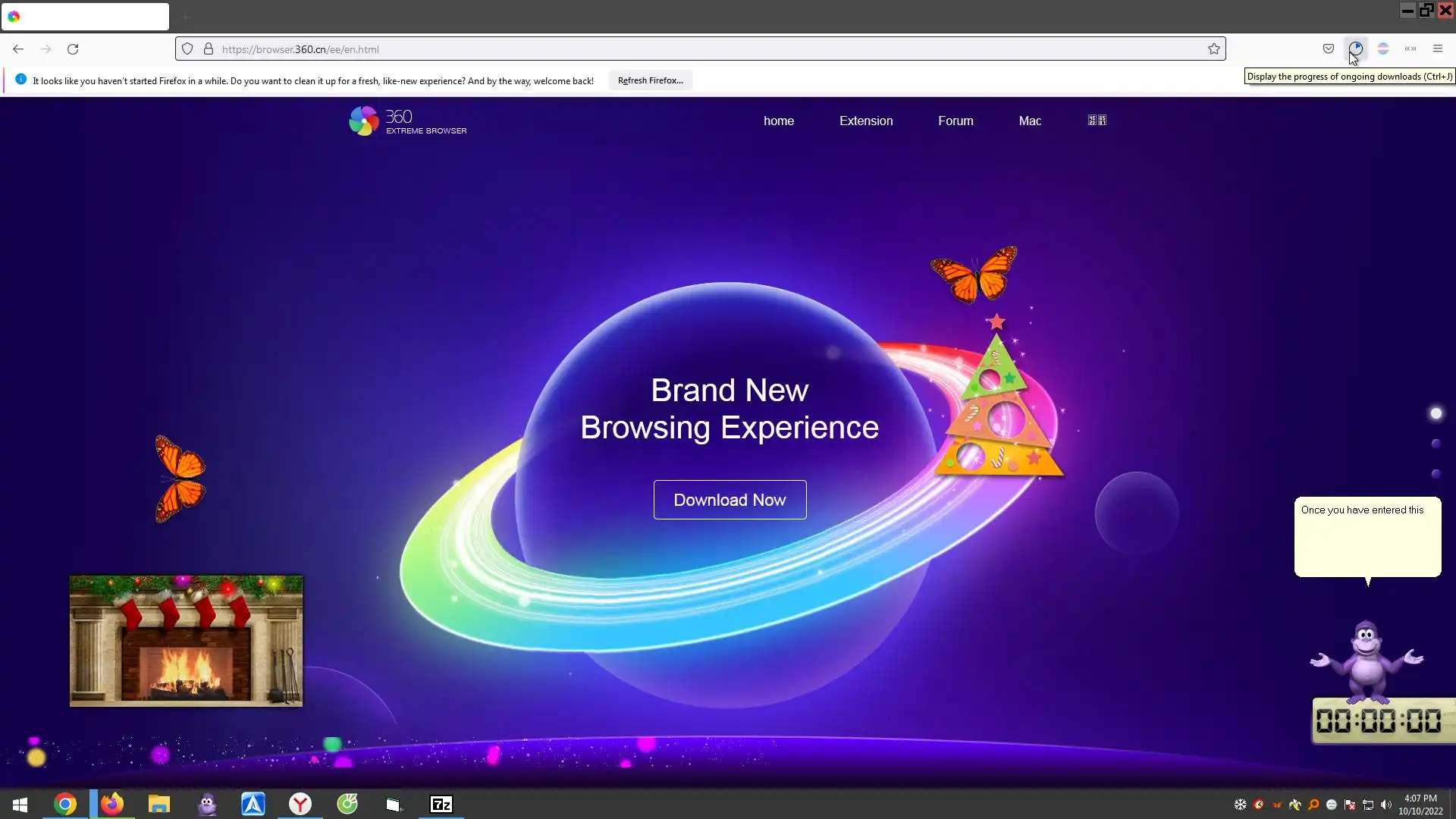Select the first highlighted page indicator dot
1456x819 pixels.
tap(1436, 413)
